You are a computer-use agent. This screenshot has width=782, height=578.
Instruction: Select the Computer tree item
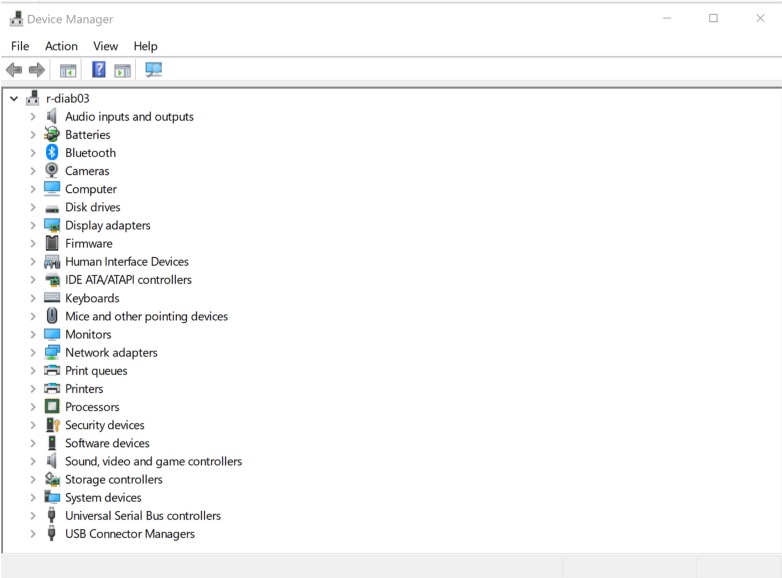(x=91, y=189)
